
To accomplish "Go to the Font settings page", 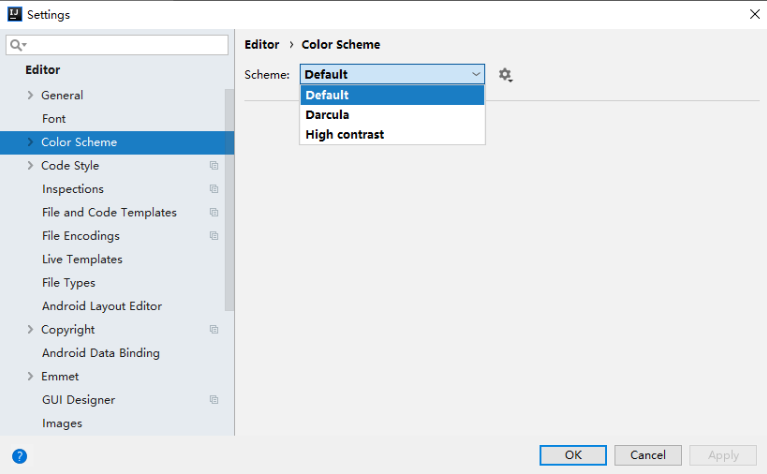I will [x=54, y=119].
